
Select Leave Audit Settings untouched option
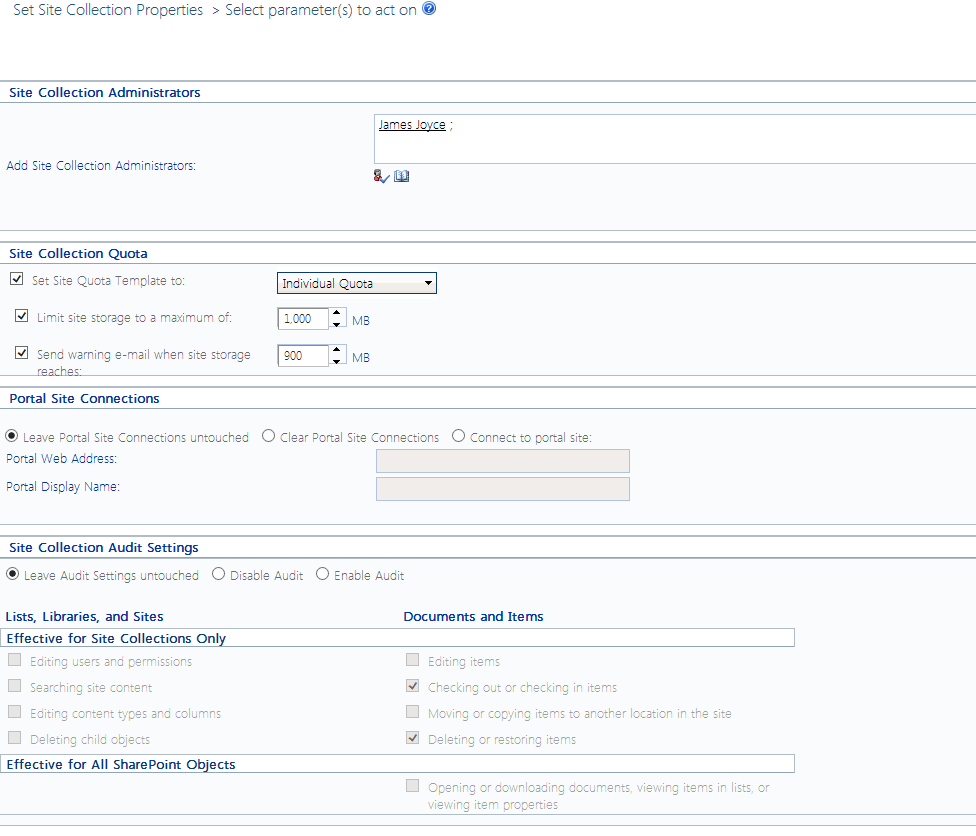pos(12,574)
